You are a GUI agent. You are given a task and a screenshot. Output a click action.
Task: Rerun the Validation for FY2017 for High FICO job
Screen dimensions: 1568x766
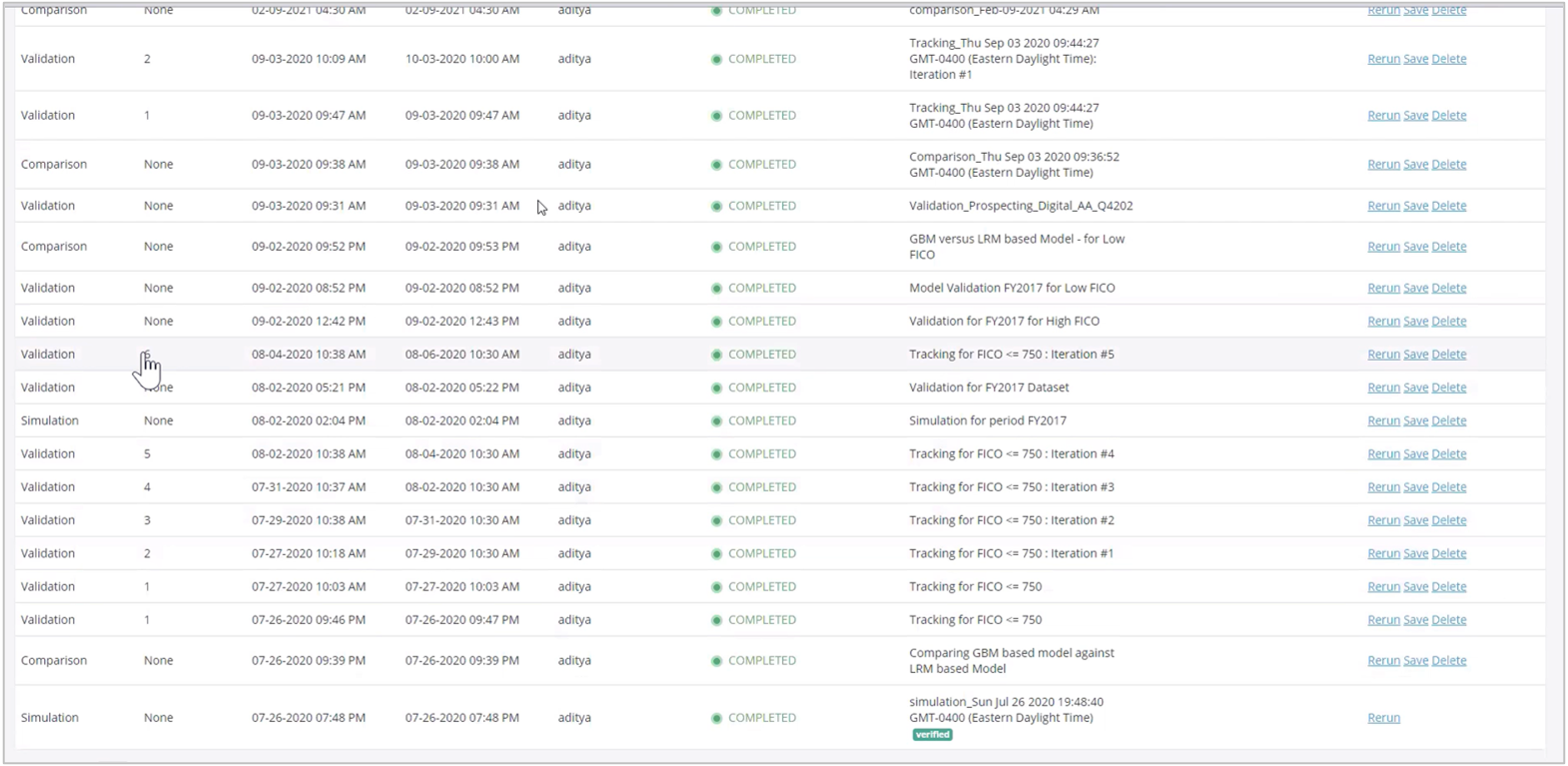1383,322
